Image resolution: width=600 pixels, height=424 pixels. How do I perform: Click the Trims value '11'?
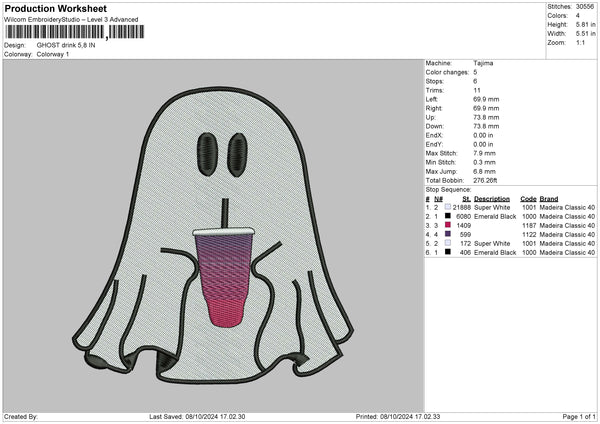point(477,90)
